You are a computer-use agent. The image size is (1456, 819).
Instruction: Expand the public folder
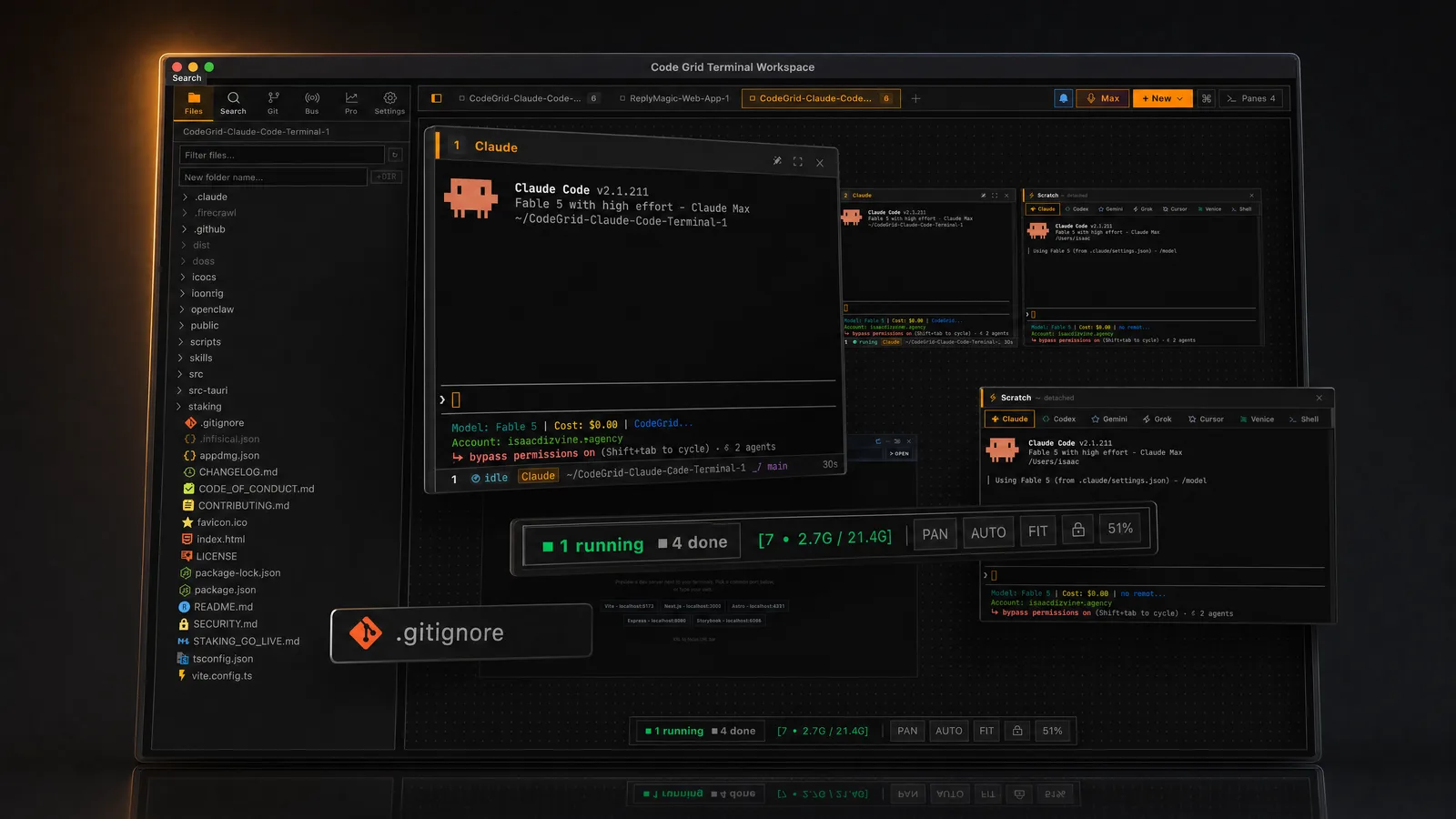pyautogui.click(x=200, y=326)
